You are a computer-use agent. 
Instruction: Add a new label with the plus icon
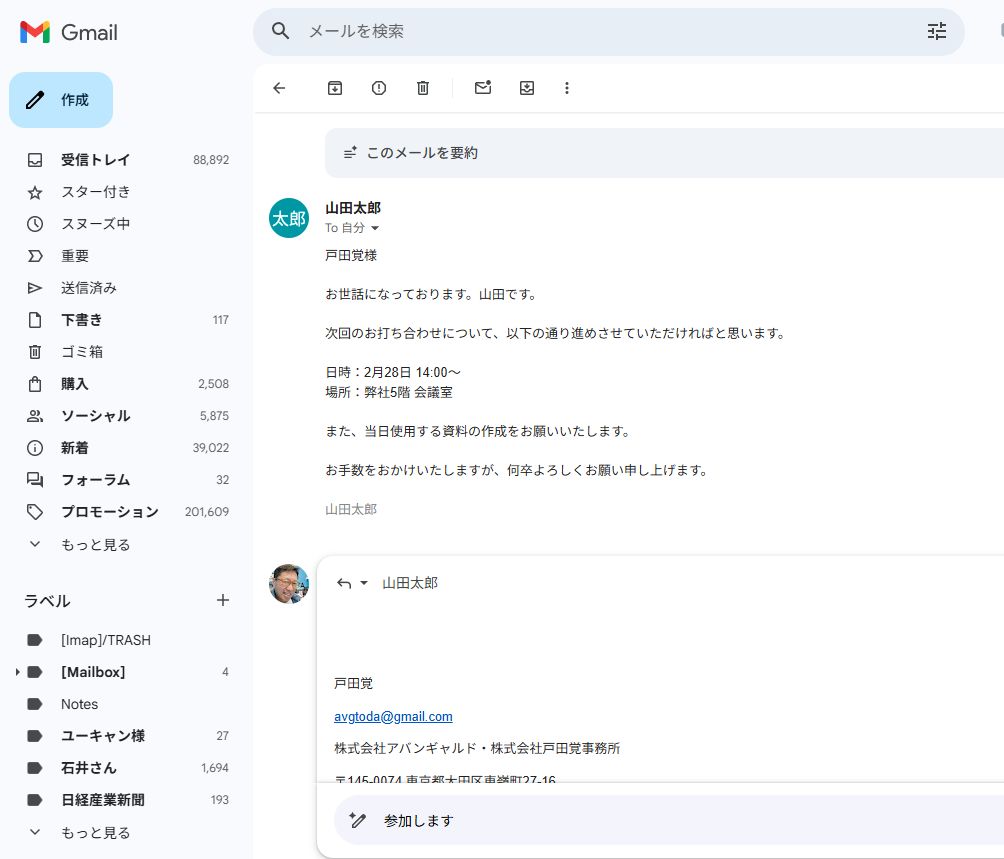[222, 600]
